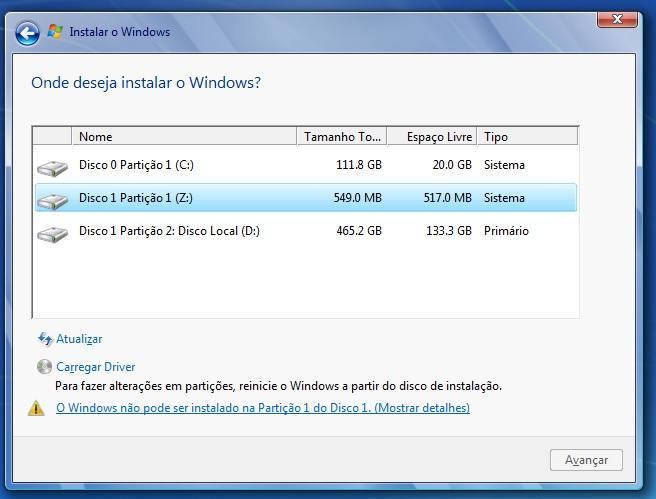Click the Primário type cell

tap(506, 230)
